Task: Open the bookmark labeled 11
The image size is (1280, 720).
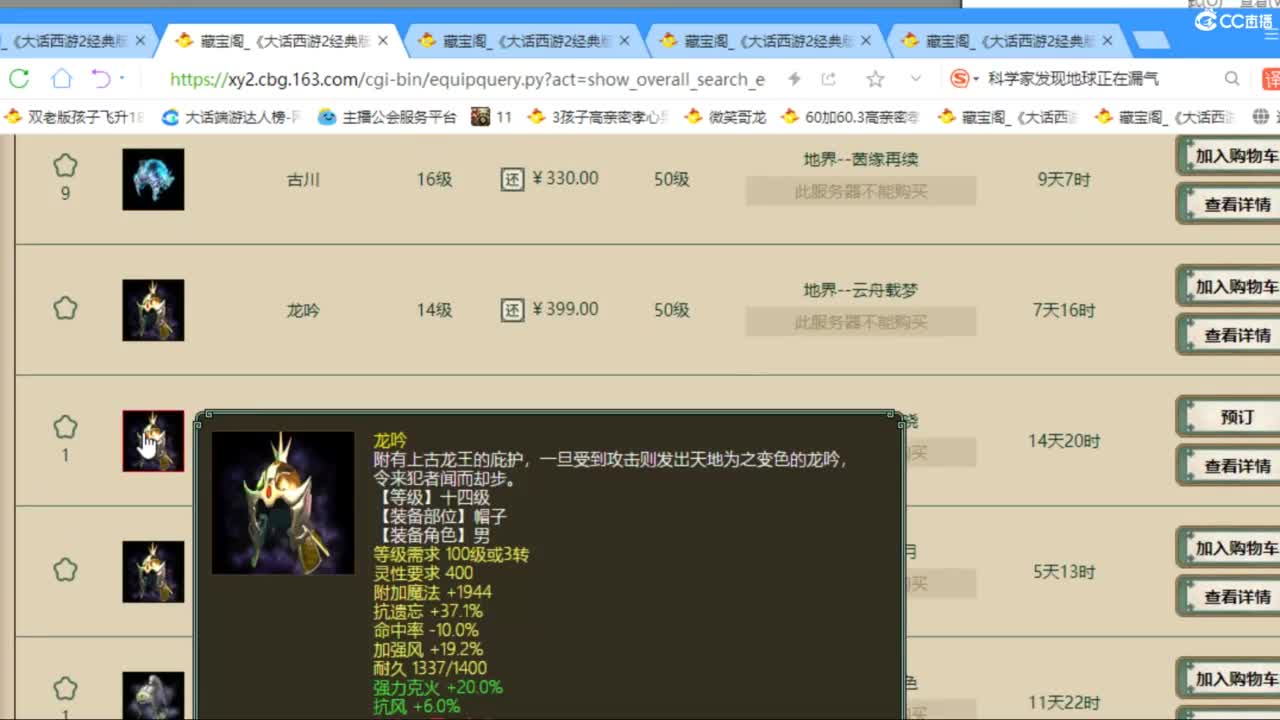Action: (x=492, y=117)
